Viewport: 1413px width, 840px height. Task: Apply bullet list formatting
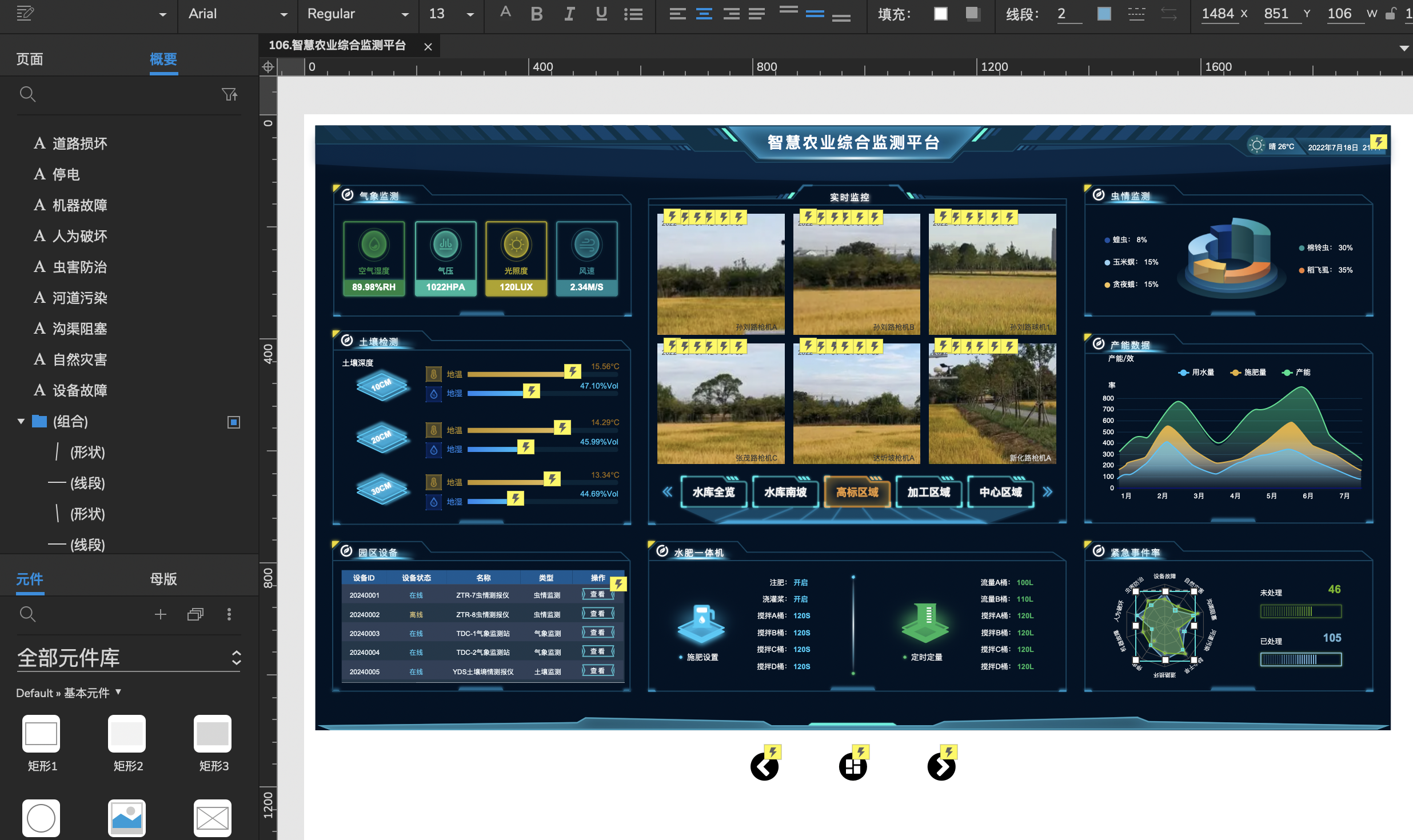tap(633, 14)
